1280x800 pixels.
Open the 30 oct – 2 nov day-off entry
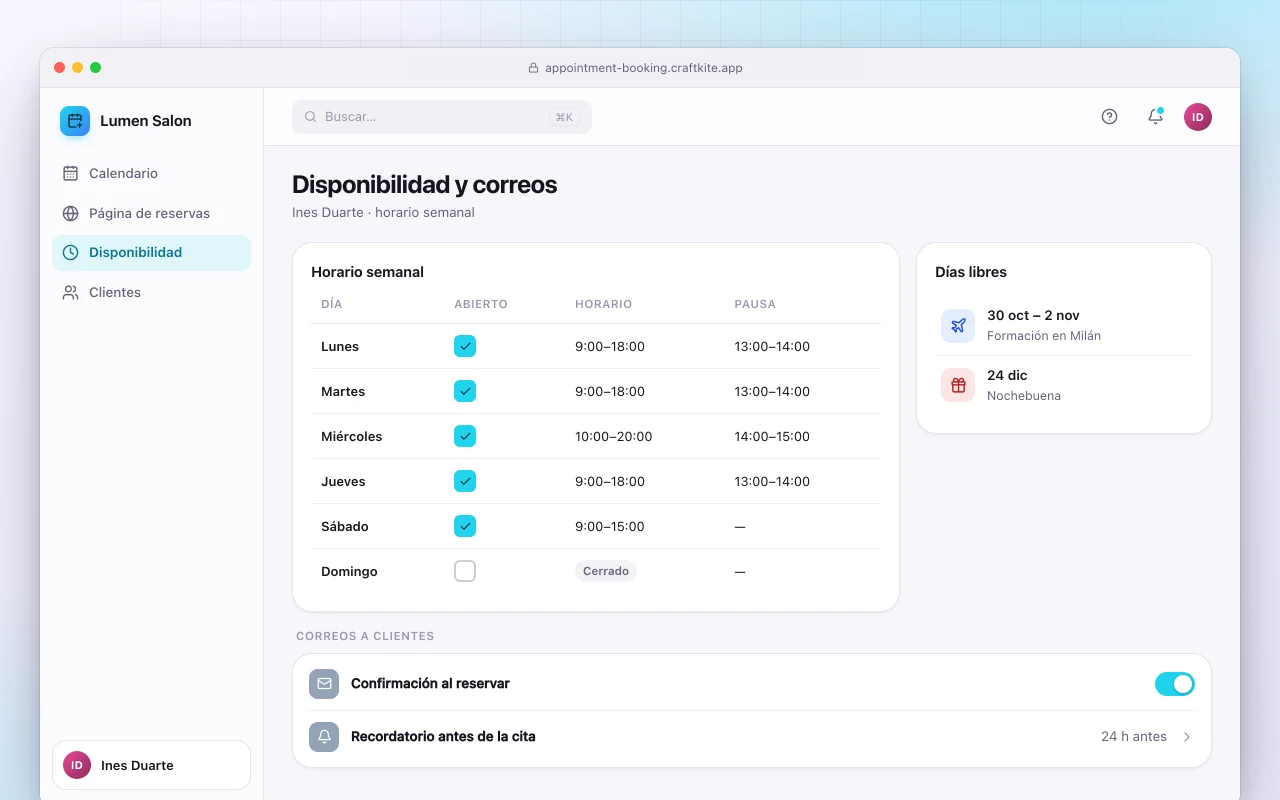tap(1064, 326)
